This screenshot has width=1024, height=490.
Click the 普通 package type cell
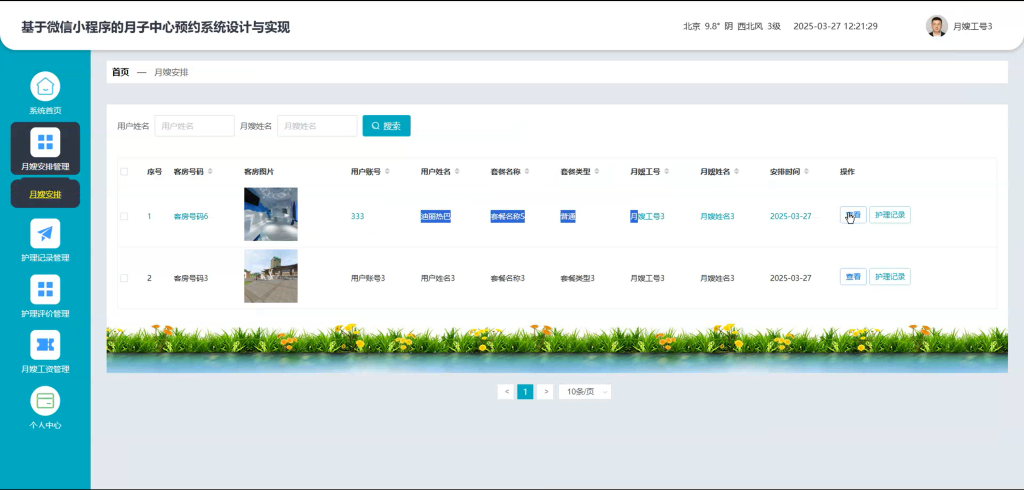point(568,216)
